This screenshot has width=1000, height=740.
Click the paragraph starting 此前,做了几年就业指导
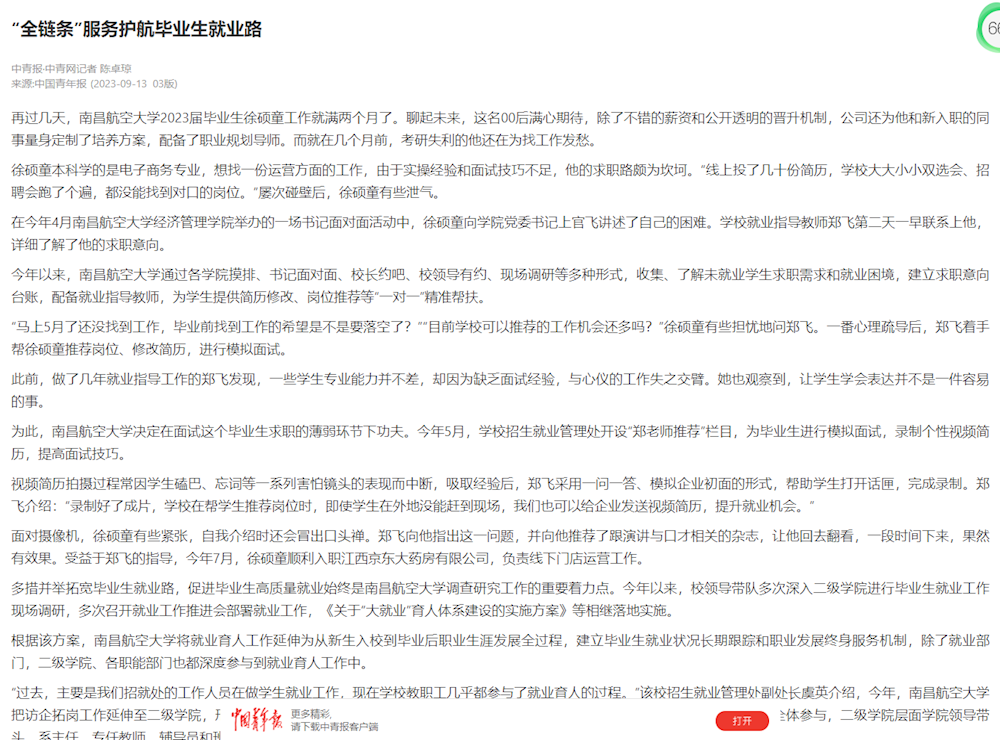tap(500, 390)
